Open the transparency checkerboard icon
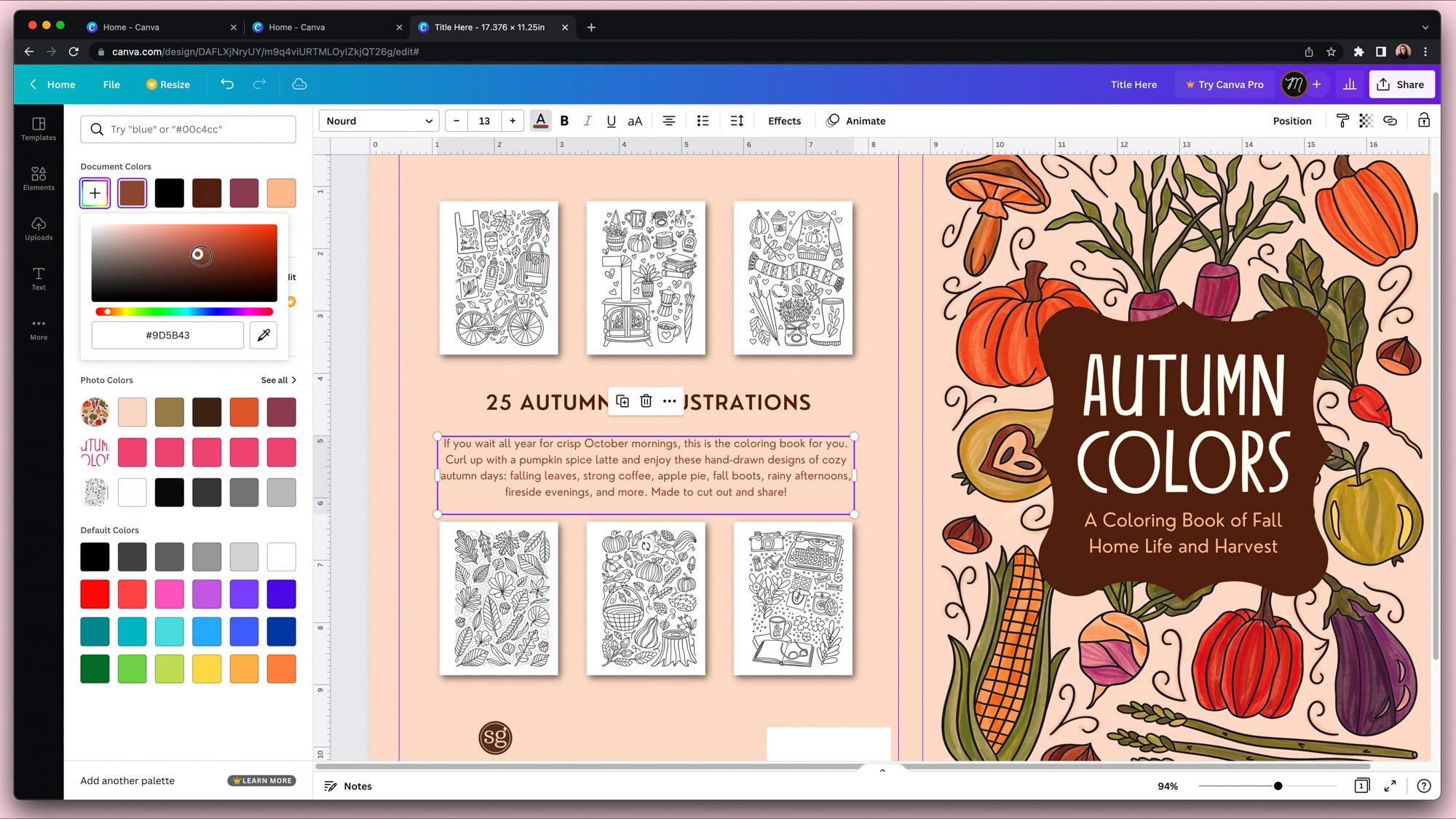1456x819 pixels. coord(1366,121)
